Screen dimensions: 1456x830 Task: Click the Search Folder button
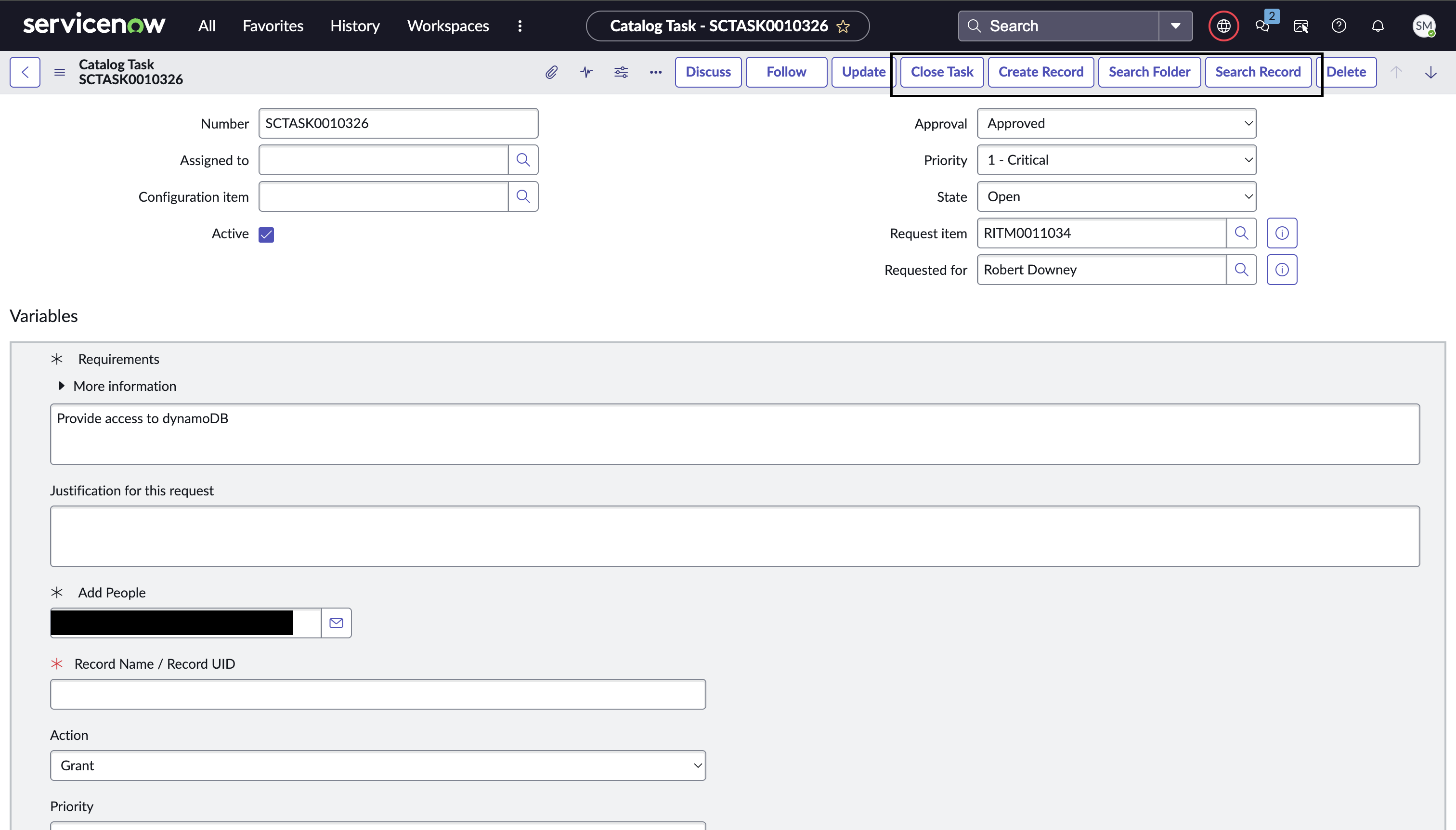(1149, 72)
